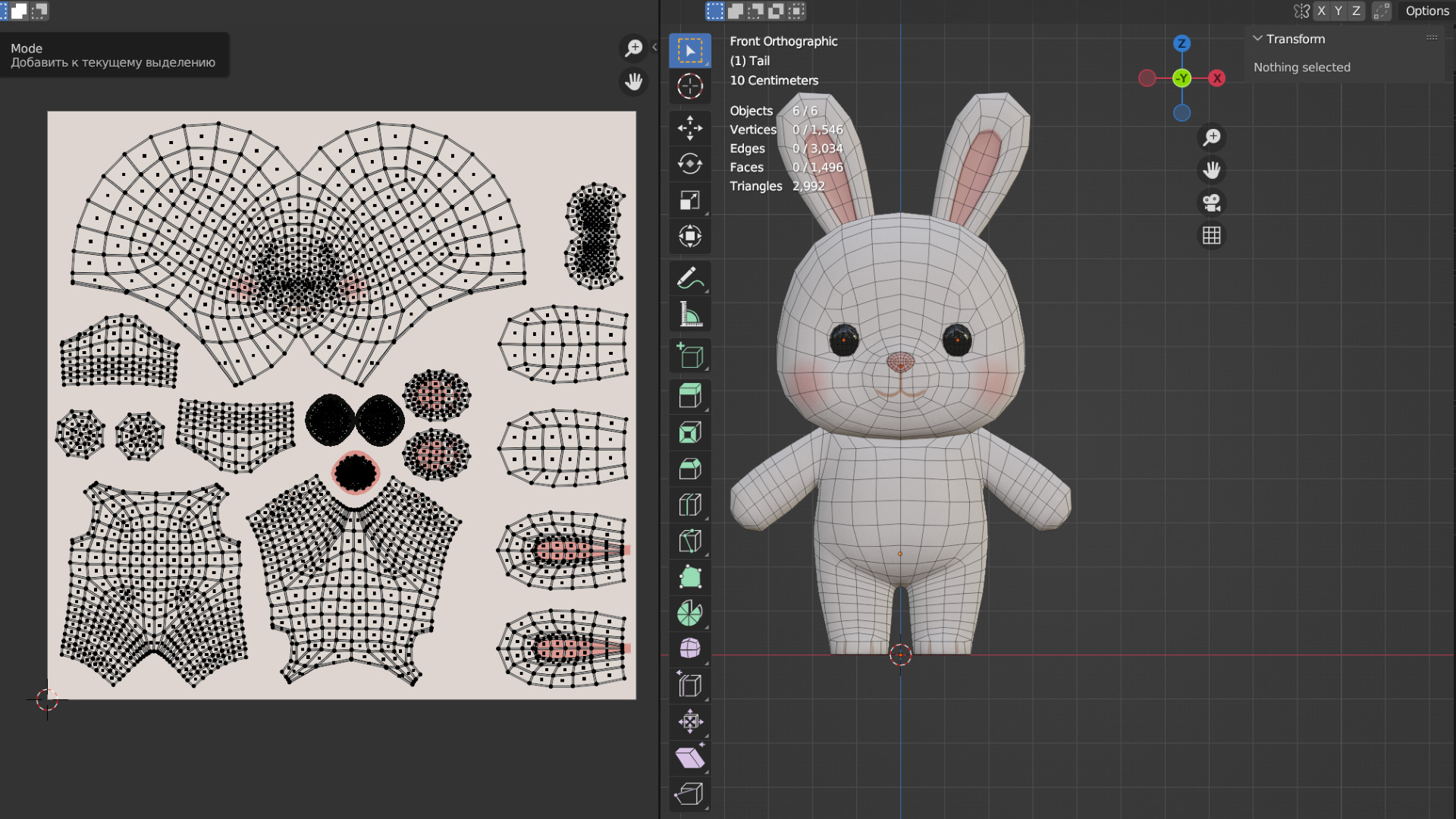Click the zoom magnifier in 3D viewport
The height and width of the screenshot is (819, 1456).
[x=1212, y=137]
